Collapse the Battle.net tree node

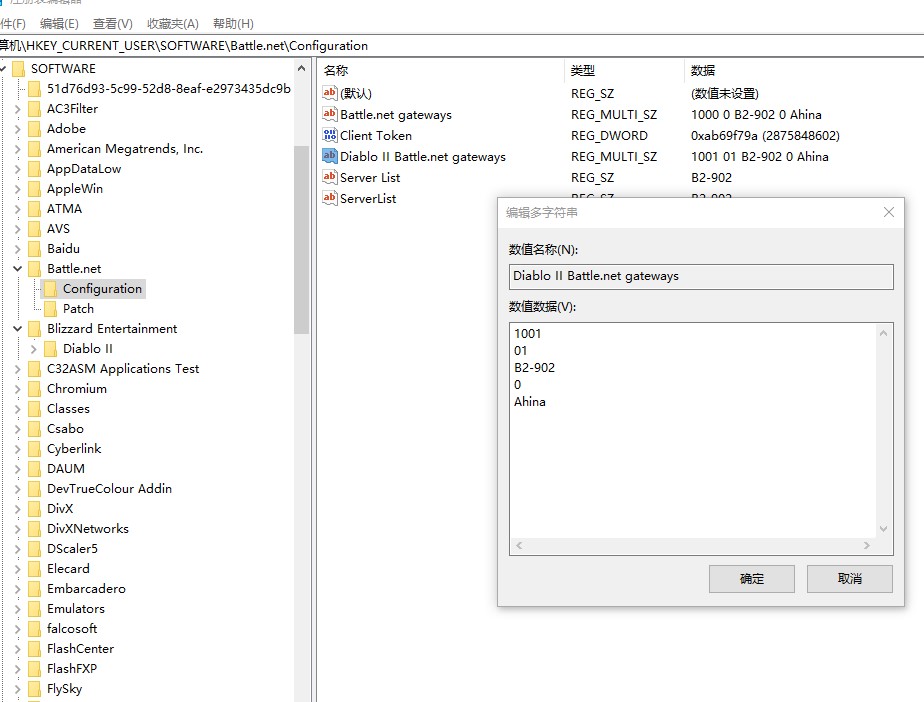[x=18, y=269]
